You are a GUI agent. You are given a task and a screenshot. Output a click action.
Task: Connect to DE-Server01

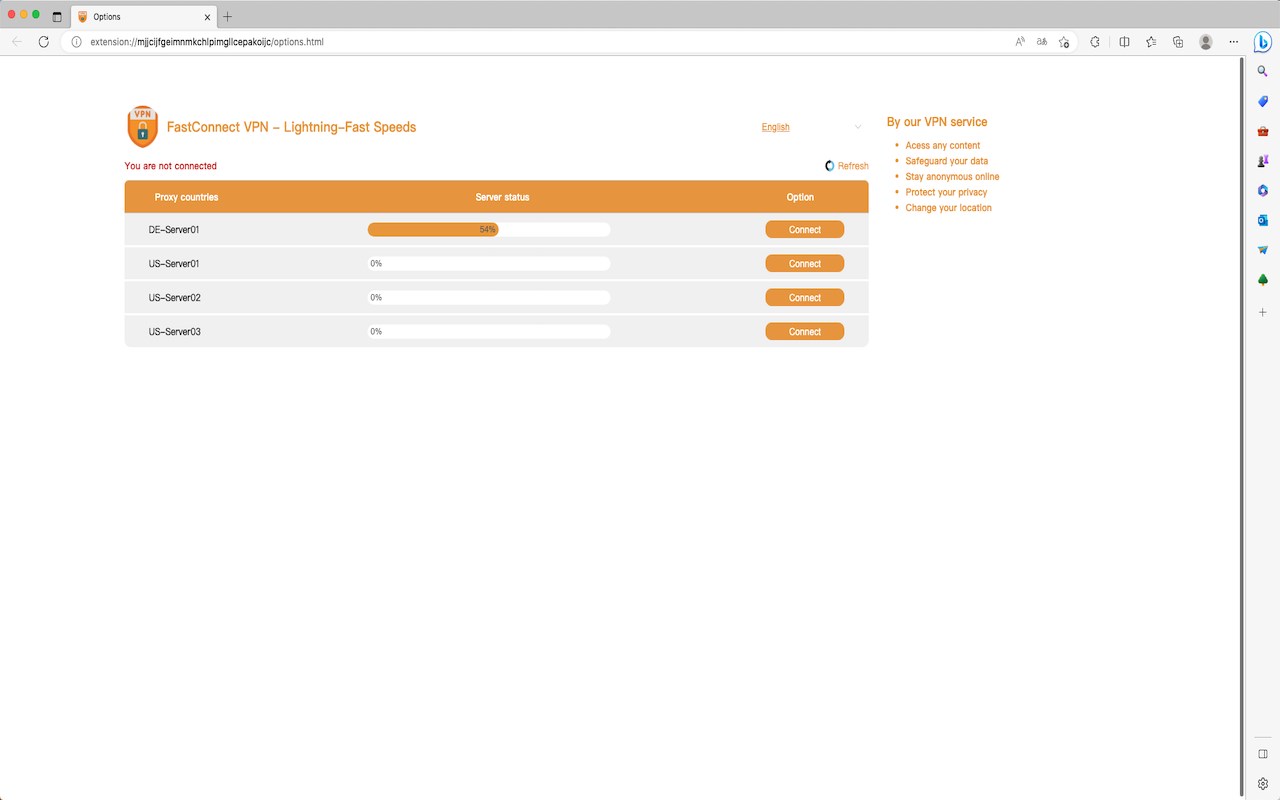805,230
